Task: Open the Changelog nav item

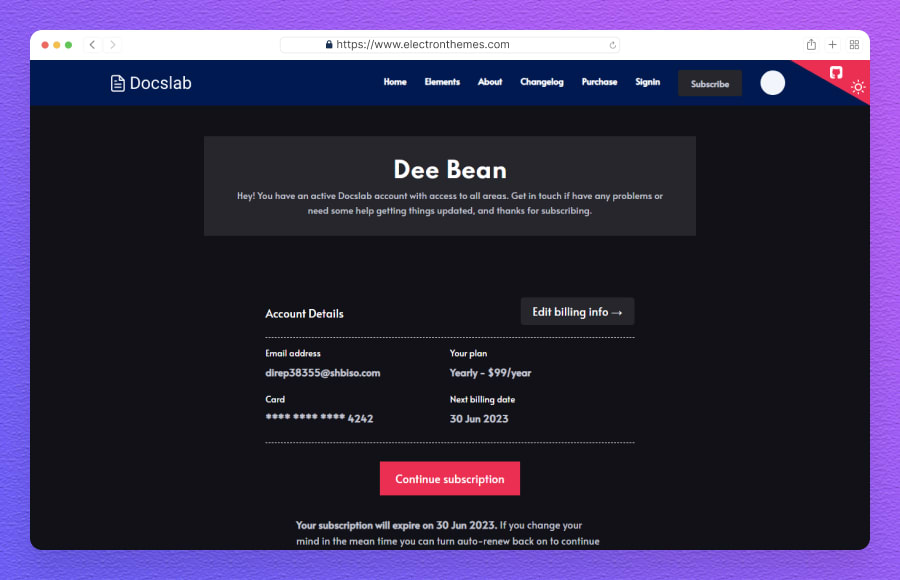Action: [542, 82]
